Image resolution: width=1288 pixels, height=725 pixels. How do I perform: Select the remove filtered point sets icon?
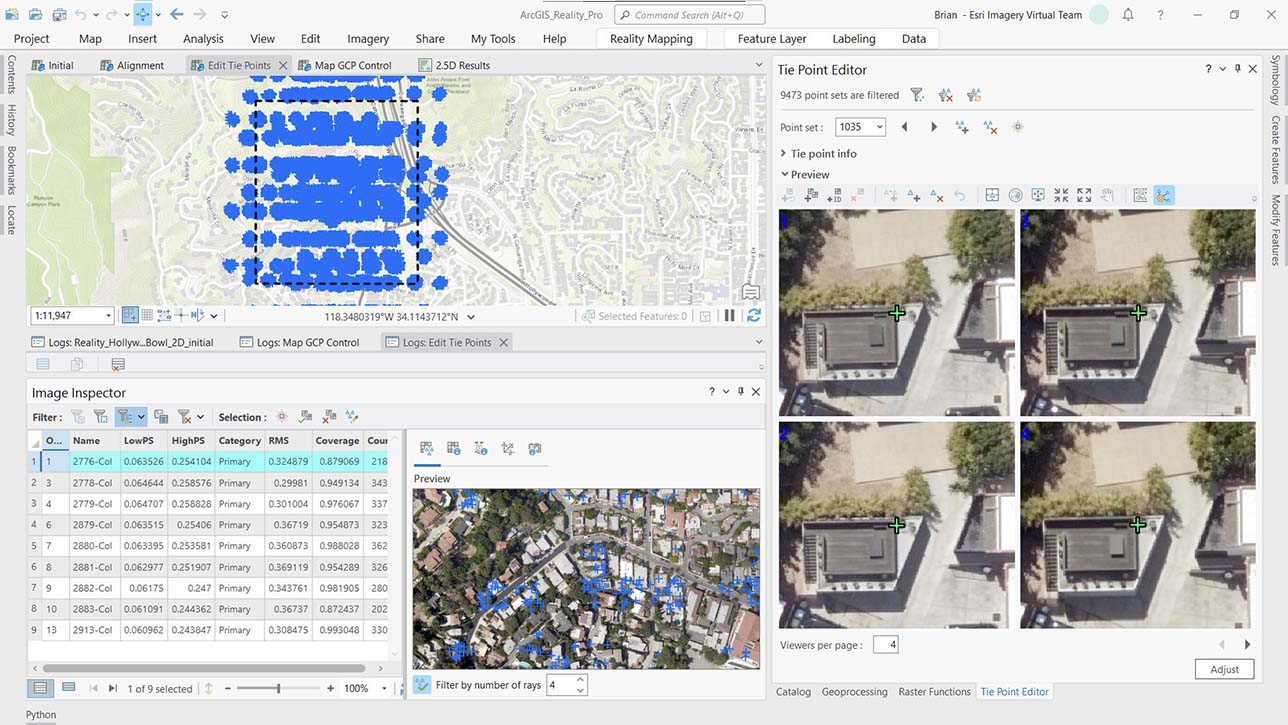(945, 94)
